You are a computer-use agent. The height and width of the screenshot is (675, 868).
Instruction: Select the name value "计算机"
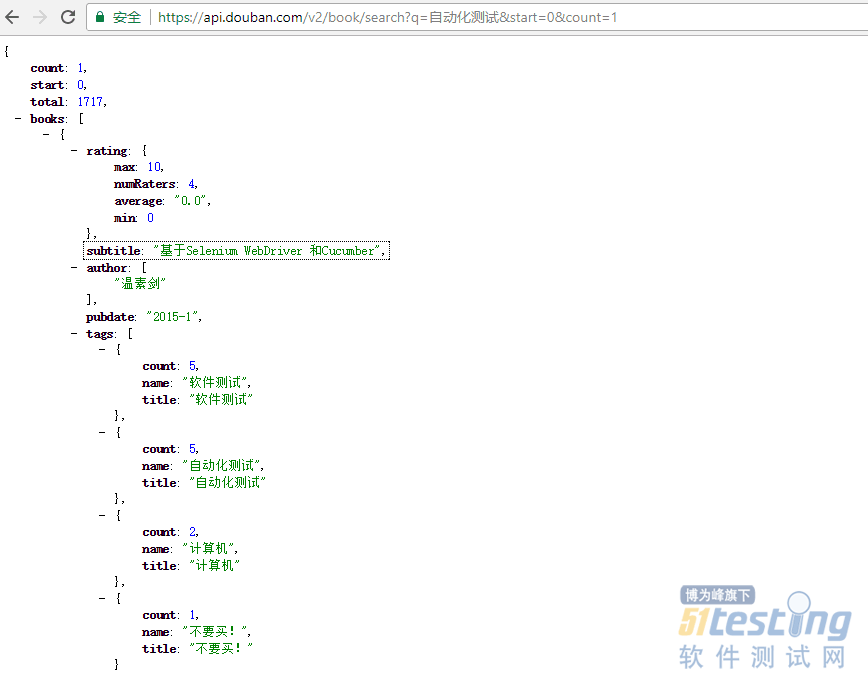(x=208, y=549)
